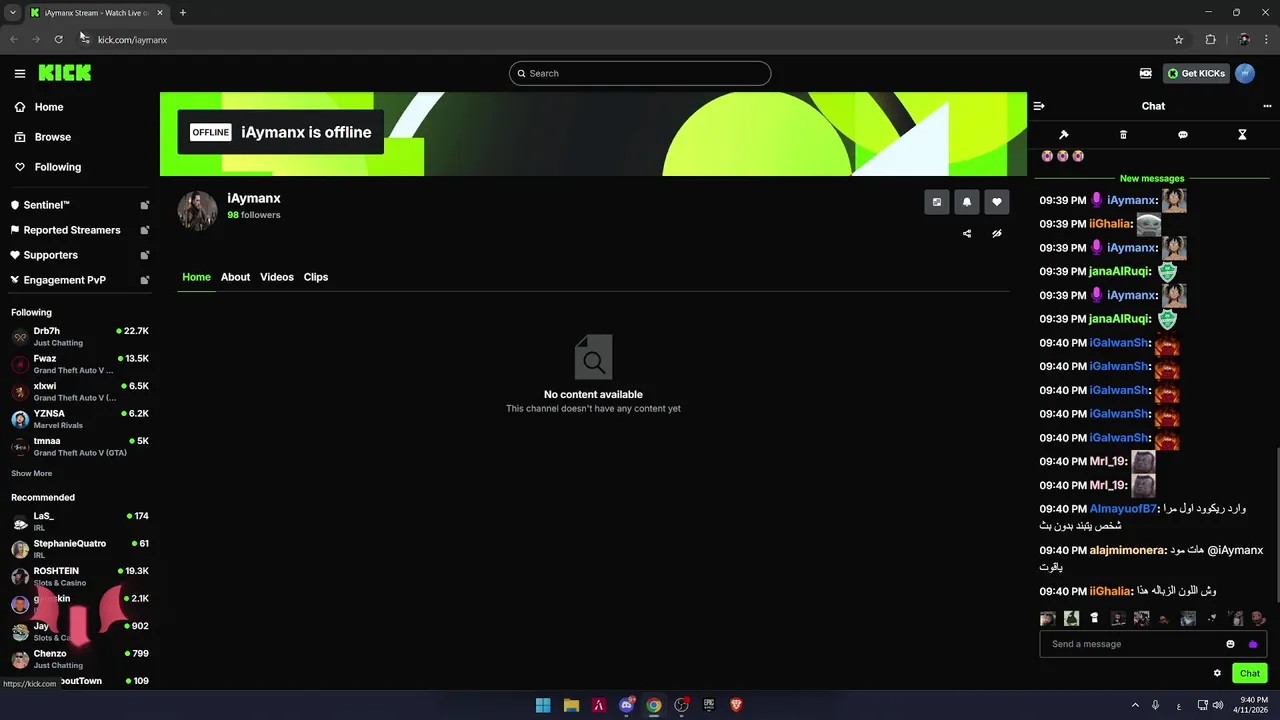Viewport: 1280px width, 720px height.
Task: Click the share icon on channel page
Action: click(967, 234)
